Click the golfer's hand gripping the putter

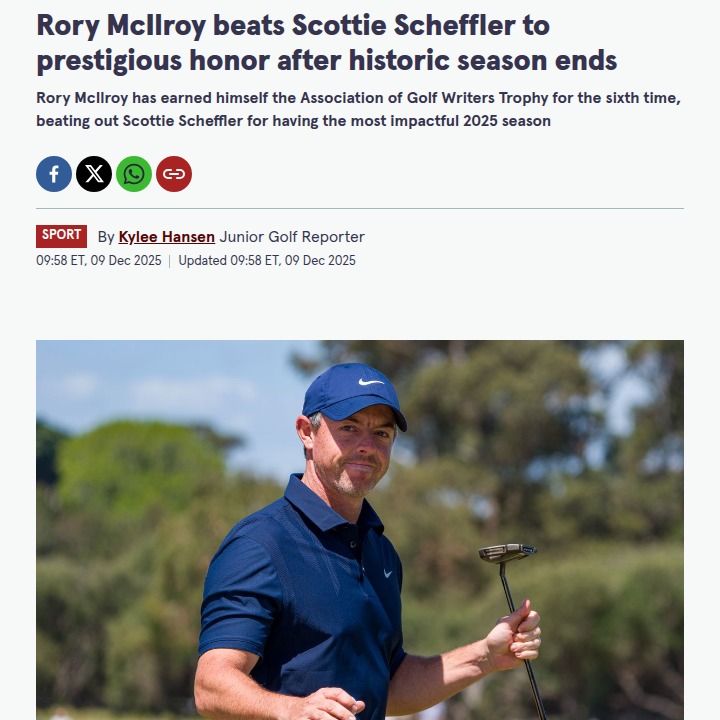(514, 633)
